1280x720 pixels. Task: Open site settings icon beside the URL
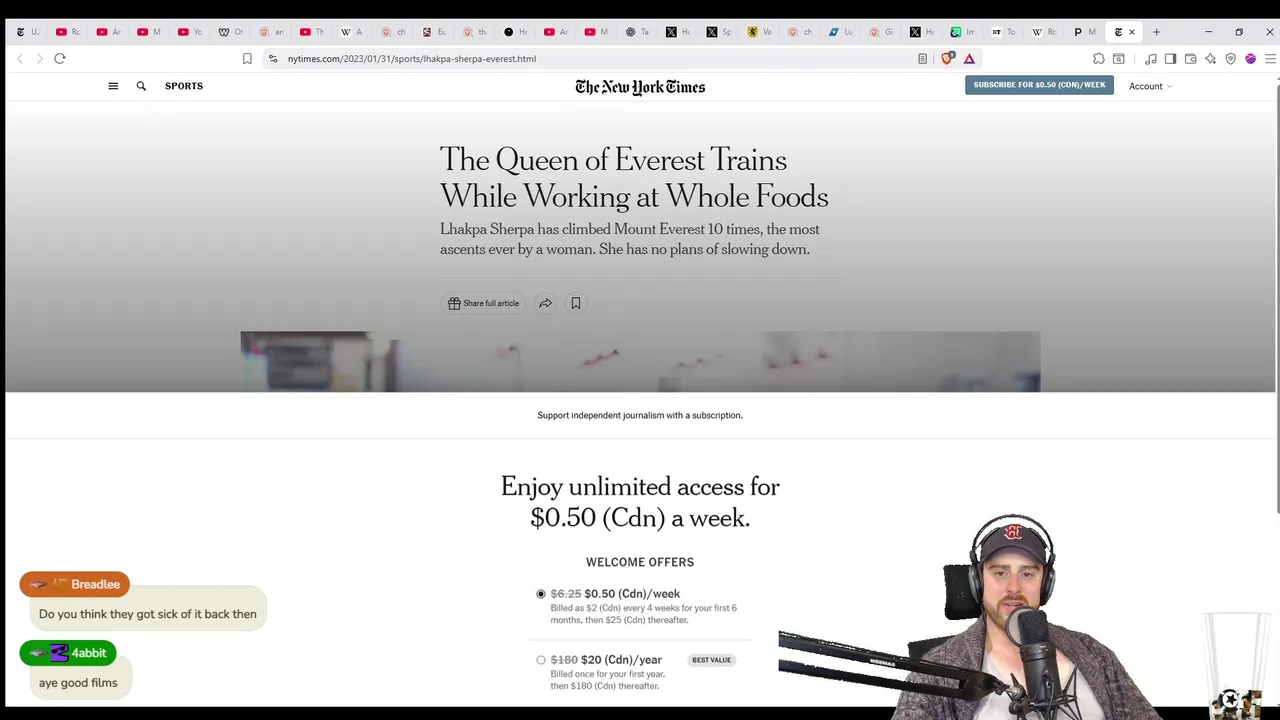pyautogui.click(x=273, y=59)
